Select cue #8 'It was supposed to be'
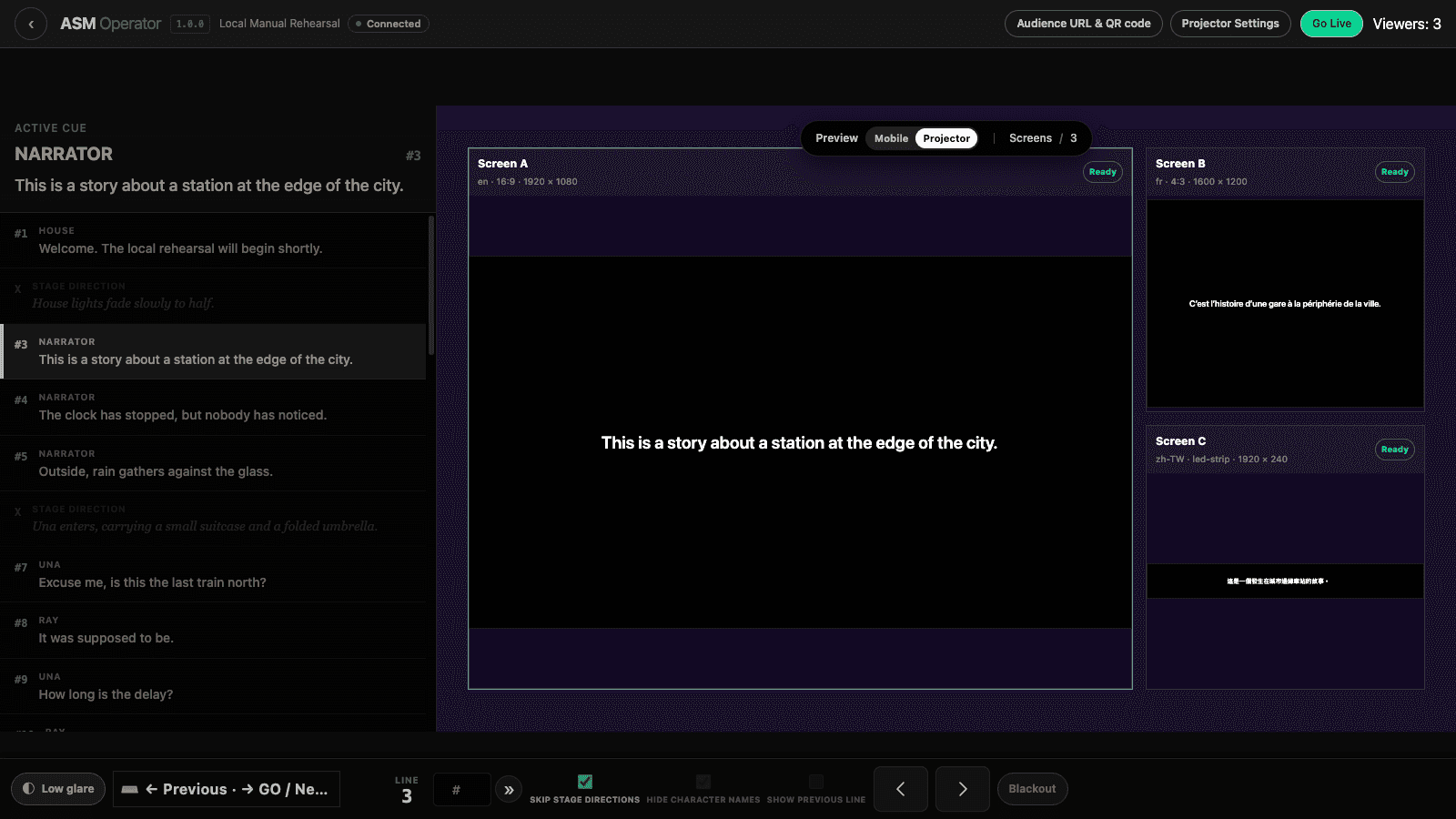1456x819 pixels. [213, 630]
